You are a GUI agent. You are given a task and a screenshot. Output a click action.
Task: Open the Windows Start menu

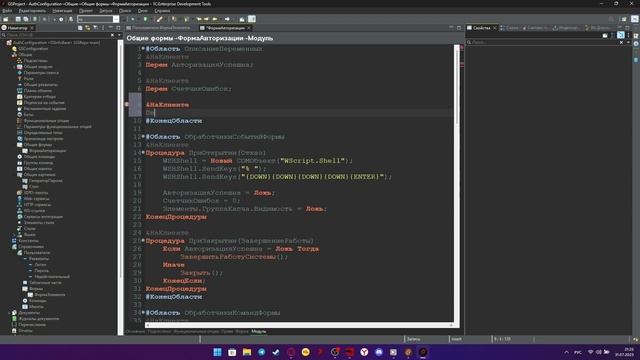217,352
